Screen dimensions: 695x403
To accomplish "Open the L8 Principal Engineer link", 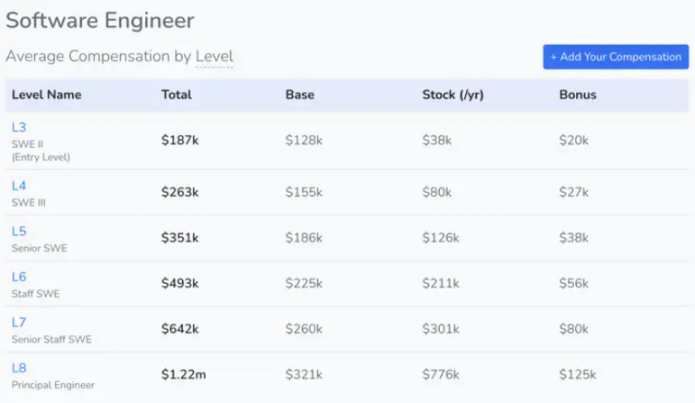I will click(19, 368).
